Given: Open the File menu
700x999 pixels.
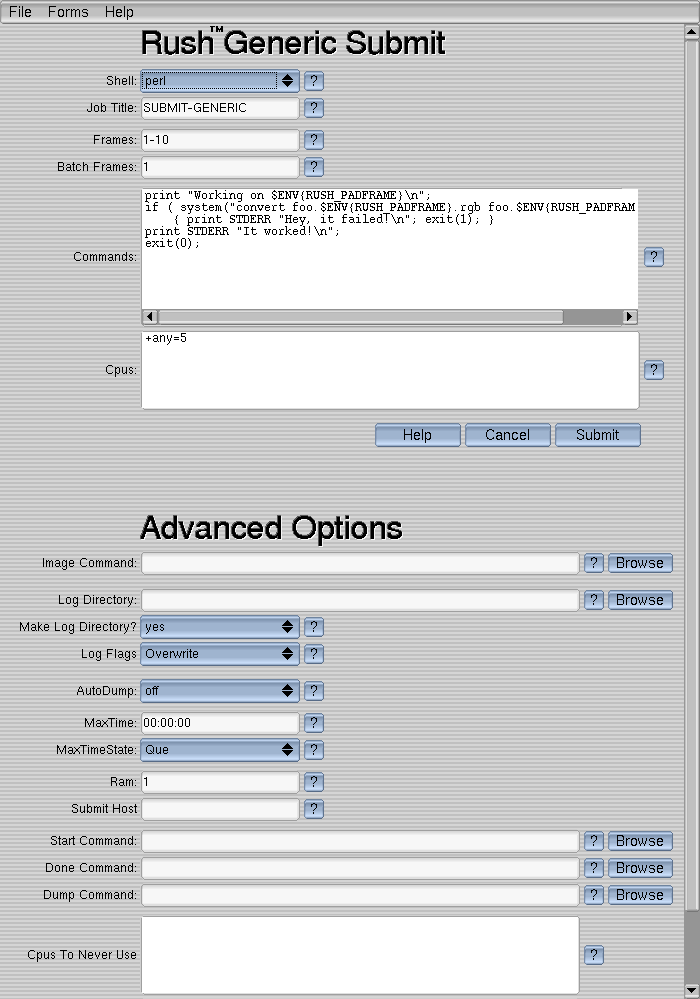Looking at the screenshot, I should (20, 12).
